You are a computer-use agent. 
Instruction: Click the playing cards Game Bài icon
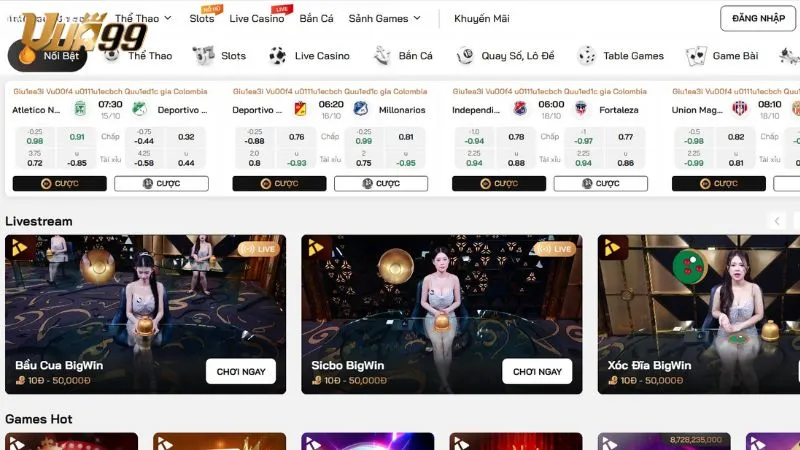[697, 56]
